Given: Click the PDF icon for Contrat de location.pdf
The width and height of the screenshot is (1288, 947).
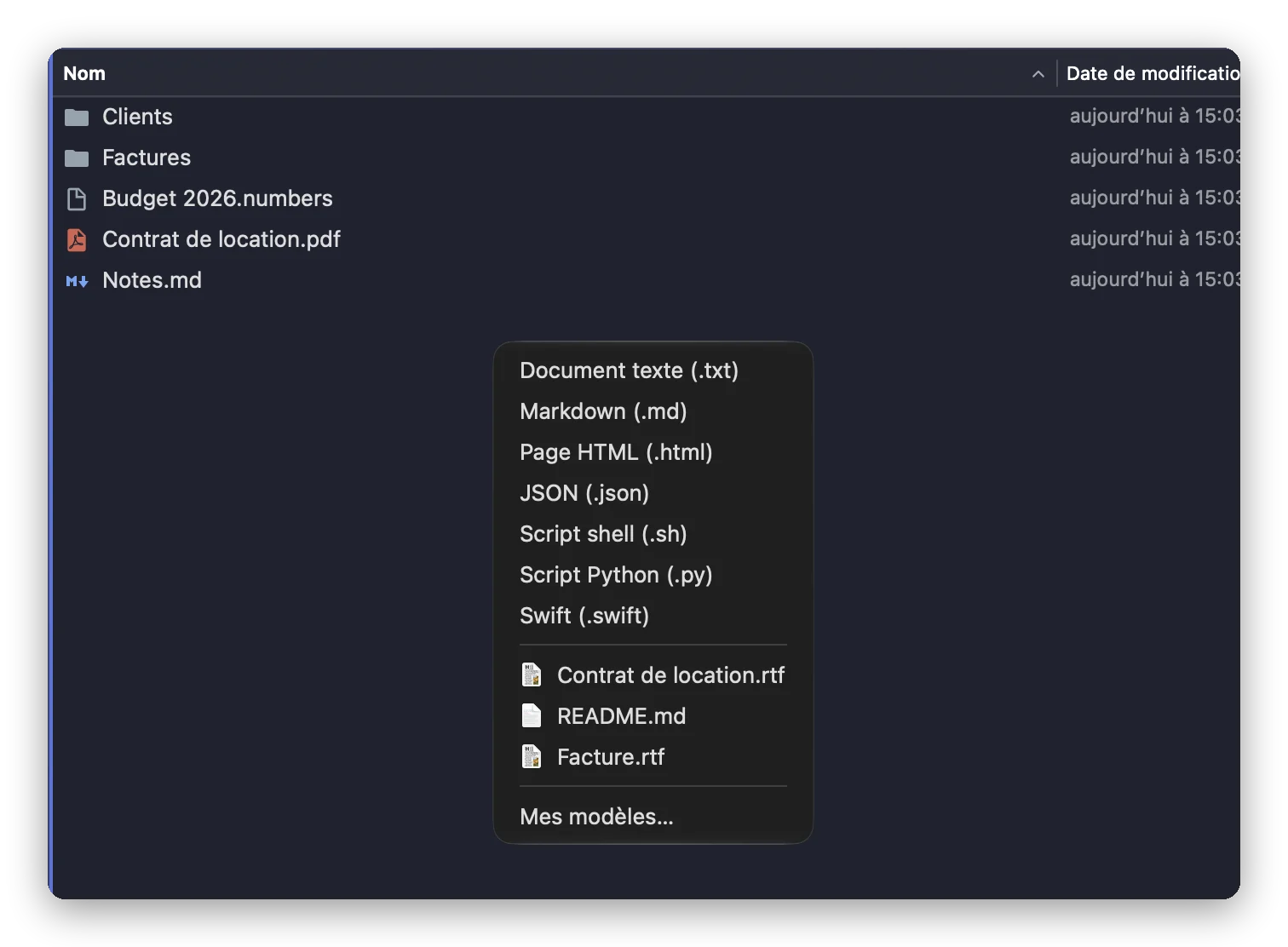Looking at the screenshot, I should (77, 239).
